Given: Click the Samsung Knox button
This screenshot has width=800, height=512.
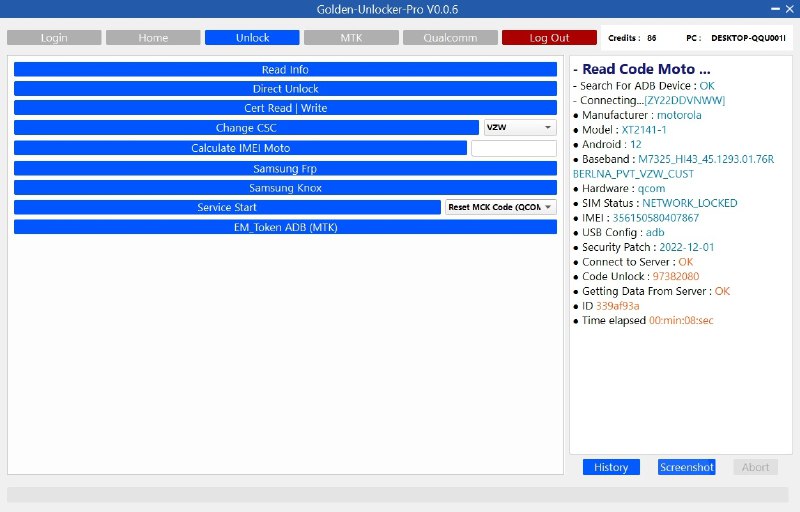Looking at the screenshot, I should pyautogui.click(x=285, y=188).
